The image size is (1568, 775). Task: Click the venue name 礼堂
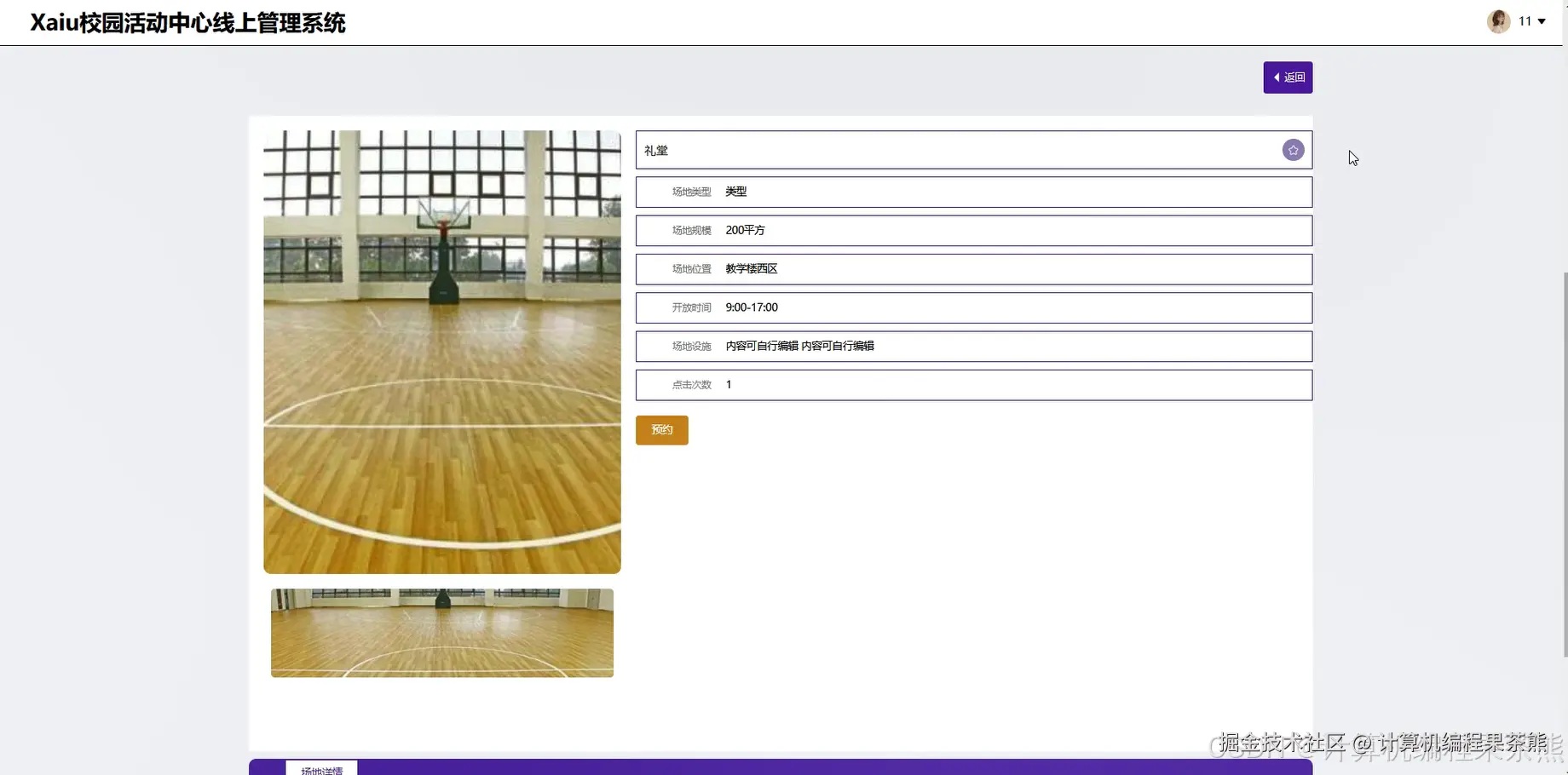[x=656, y=151]
